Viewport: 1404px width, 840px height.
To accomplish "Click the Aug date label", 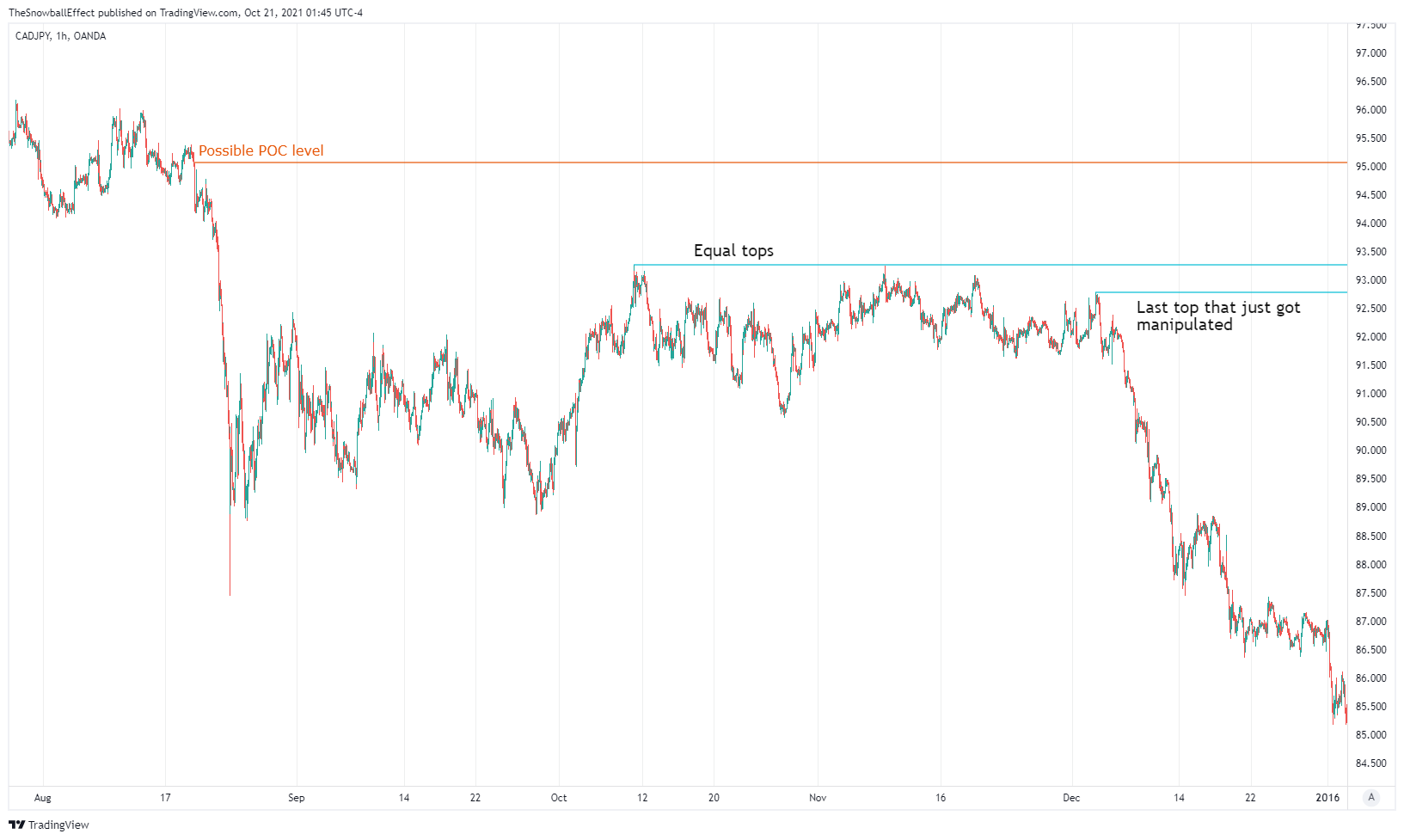I will (x=43, y=798).
